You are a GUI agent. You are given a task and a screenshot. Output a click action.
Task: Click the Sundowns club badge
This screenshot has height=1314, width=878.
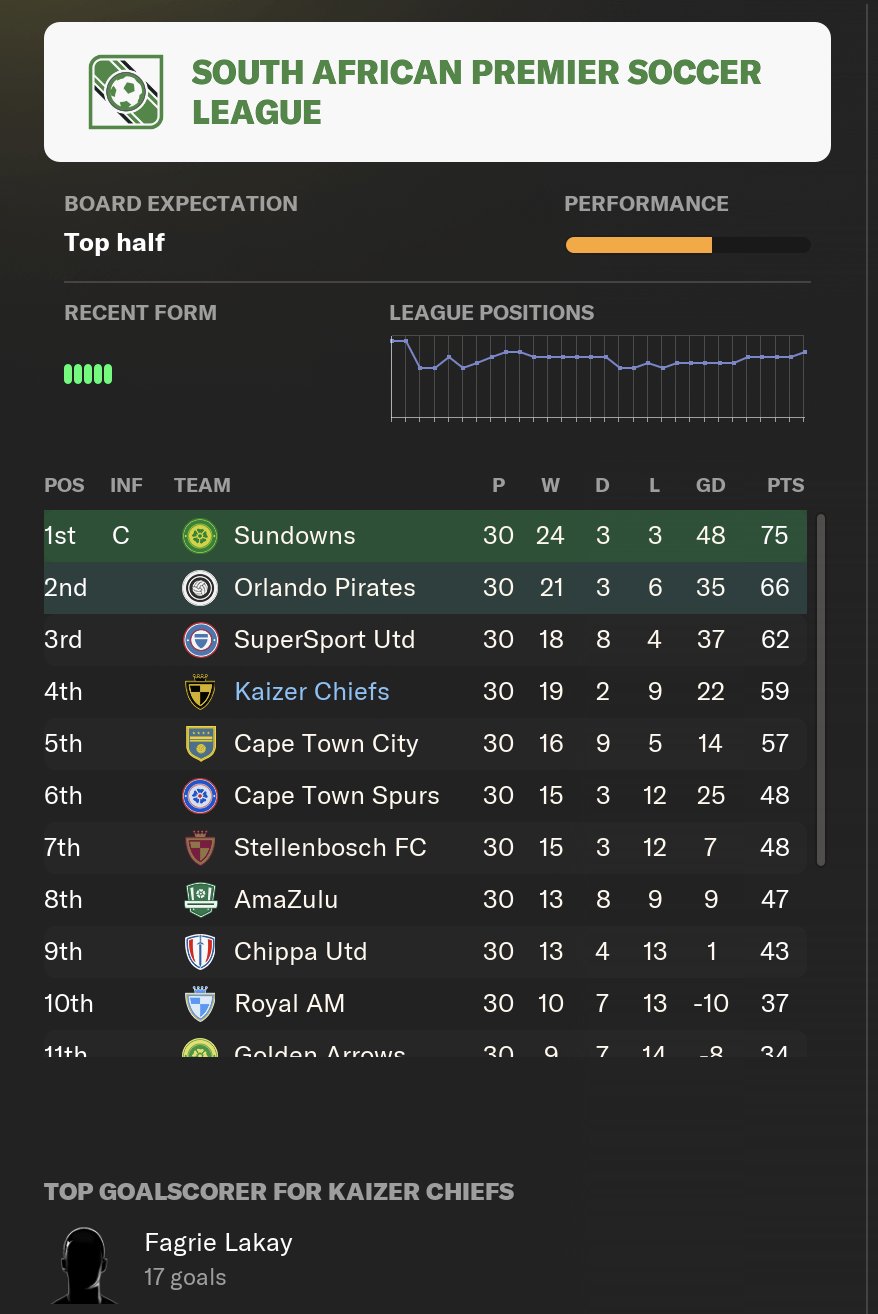click(200, 536)
